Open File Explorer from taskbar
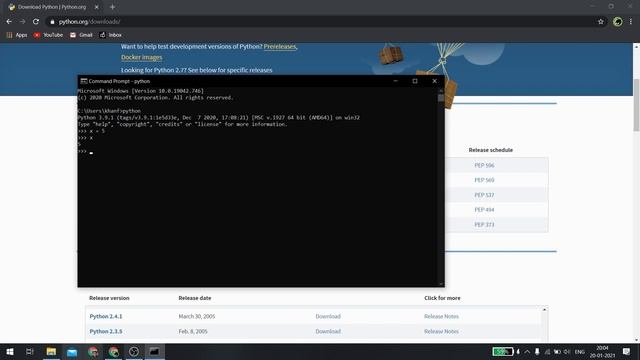The width and height of the screenshot is (640, 360). (x=51, y=351)
